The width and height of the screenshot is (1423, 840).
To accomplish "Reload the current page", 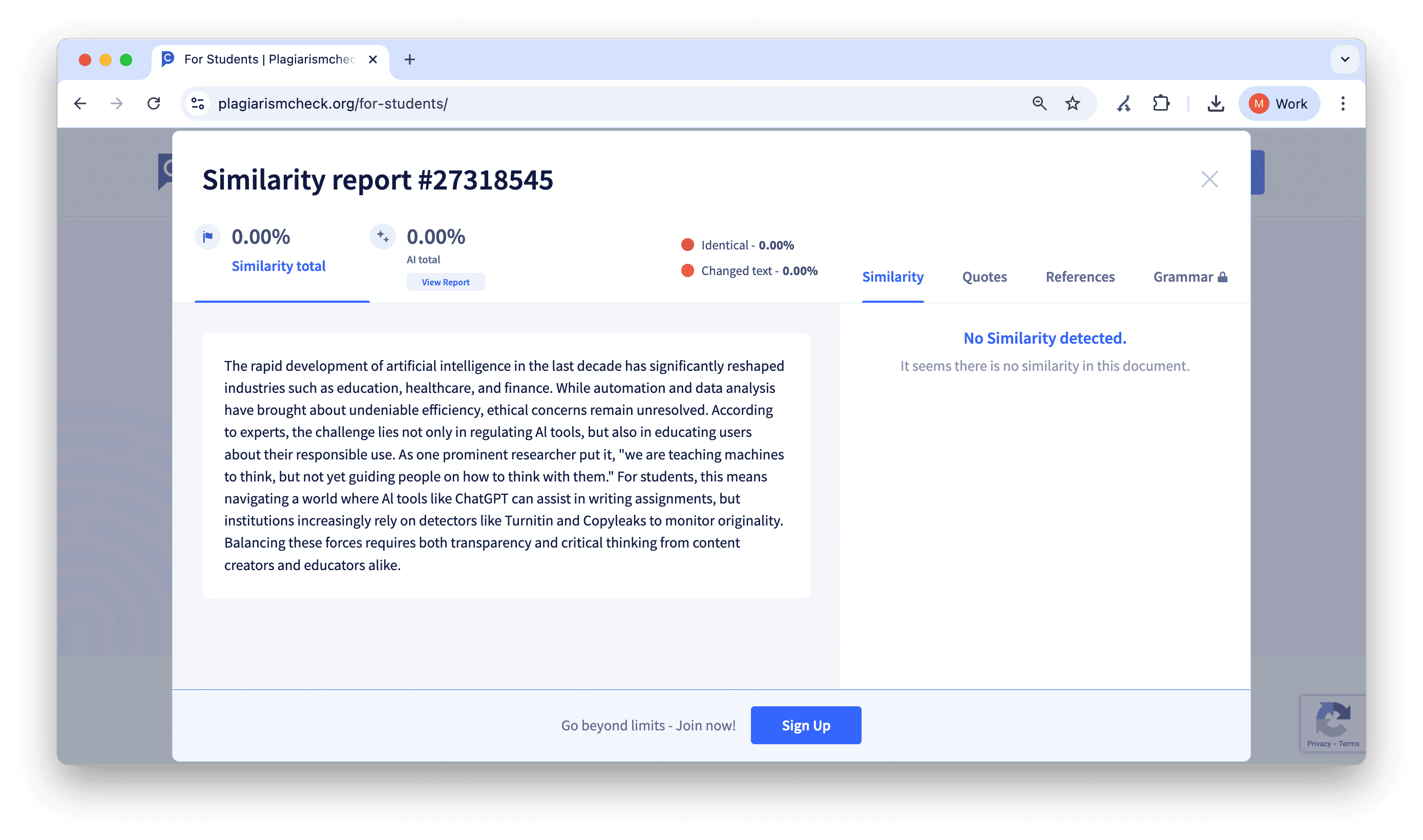I will click(x=154, y=103).
